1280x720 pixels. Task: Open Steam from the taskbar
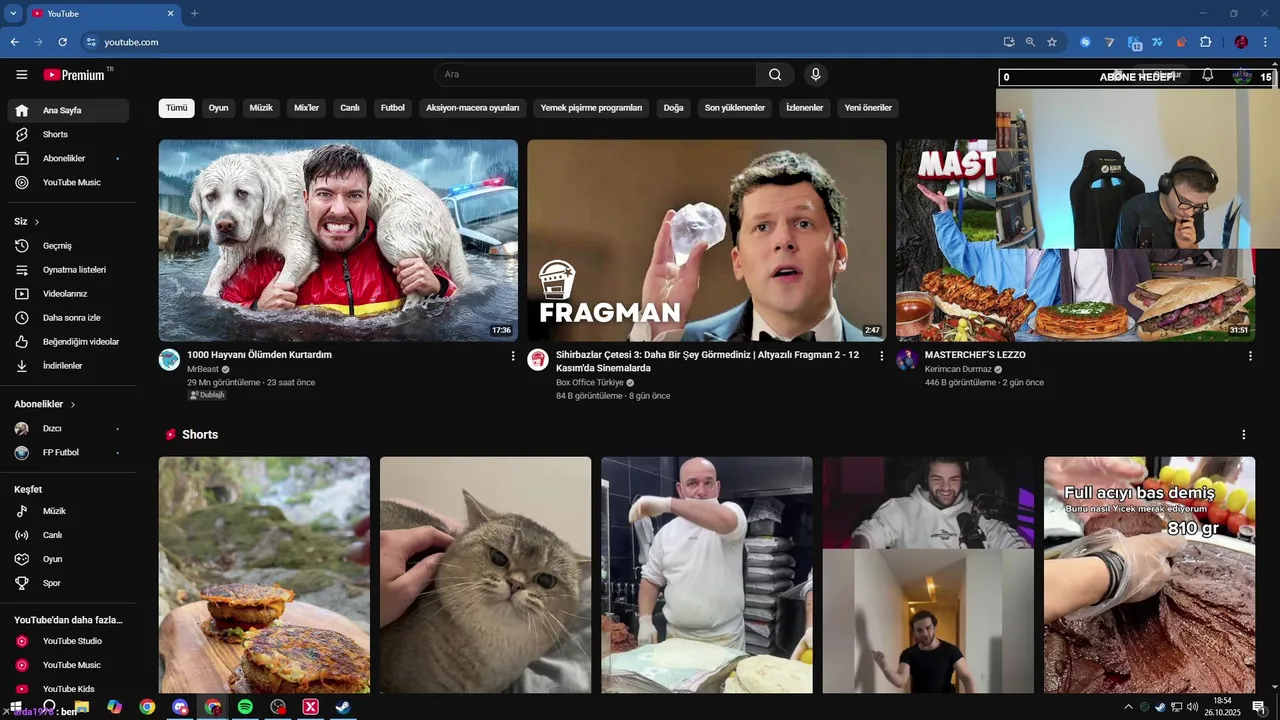[342, 707]
